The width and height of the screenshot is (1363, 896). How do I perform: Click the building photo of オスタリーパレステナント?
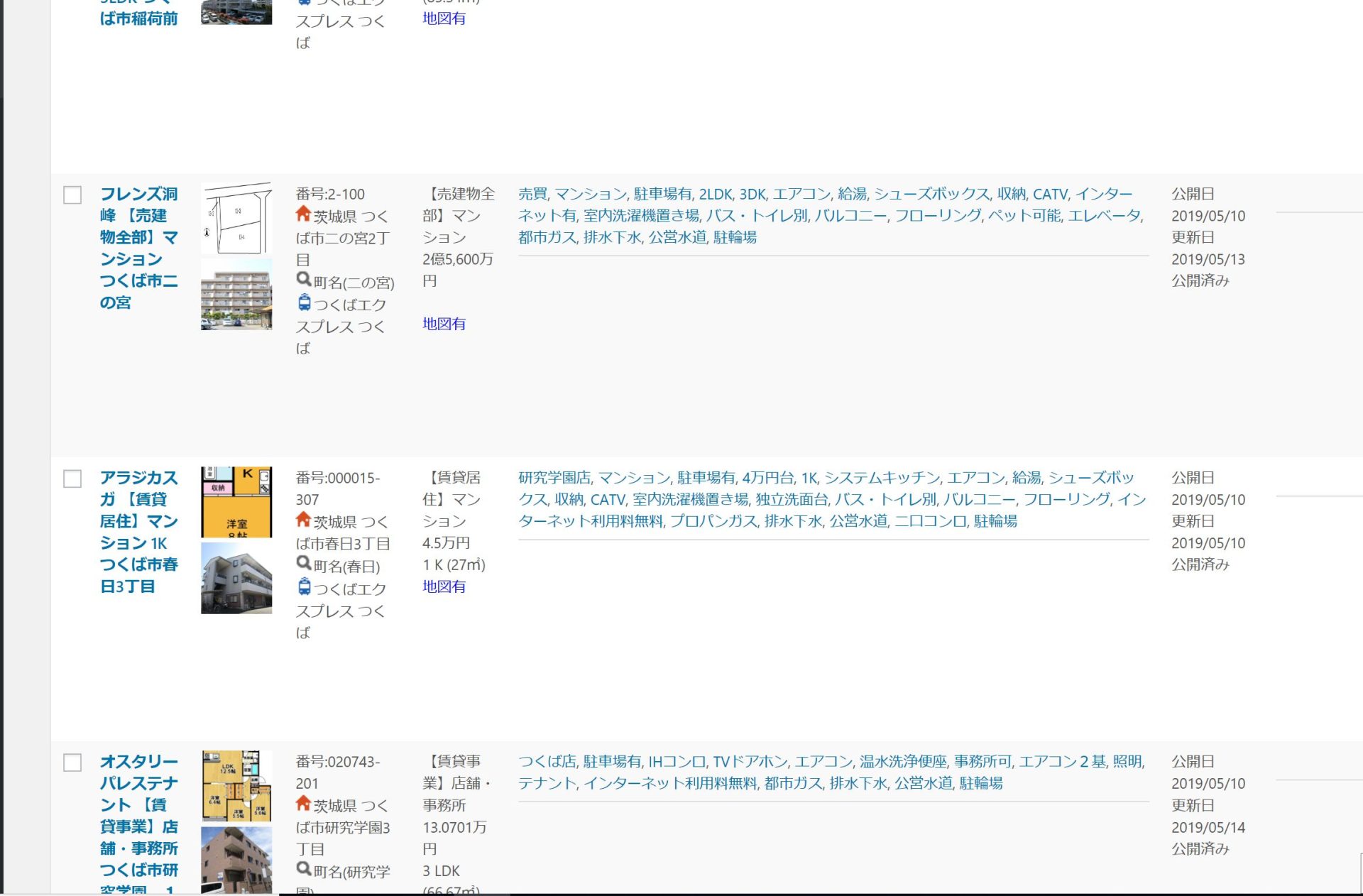pos(236,860)
